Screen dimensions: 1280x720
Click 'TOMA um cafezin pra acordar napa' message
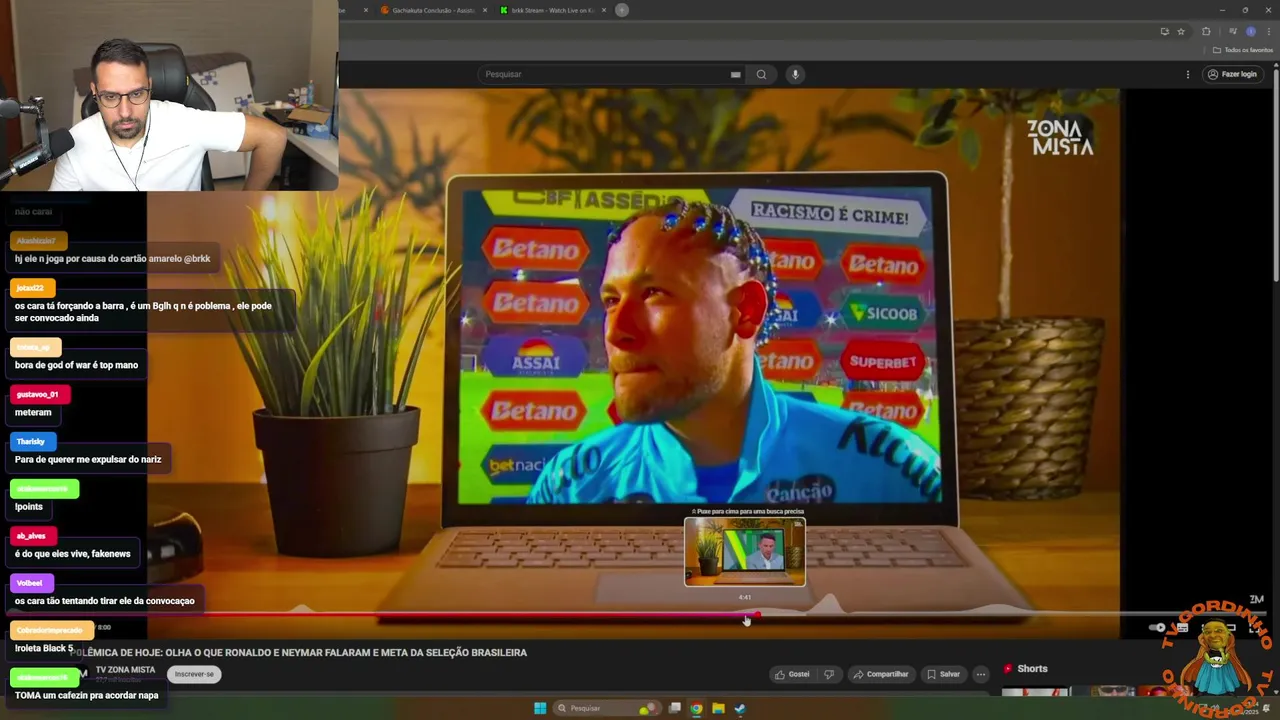(x=86, y=695)
